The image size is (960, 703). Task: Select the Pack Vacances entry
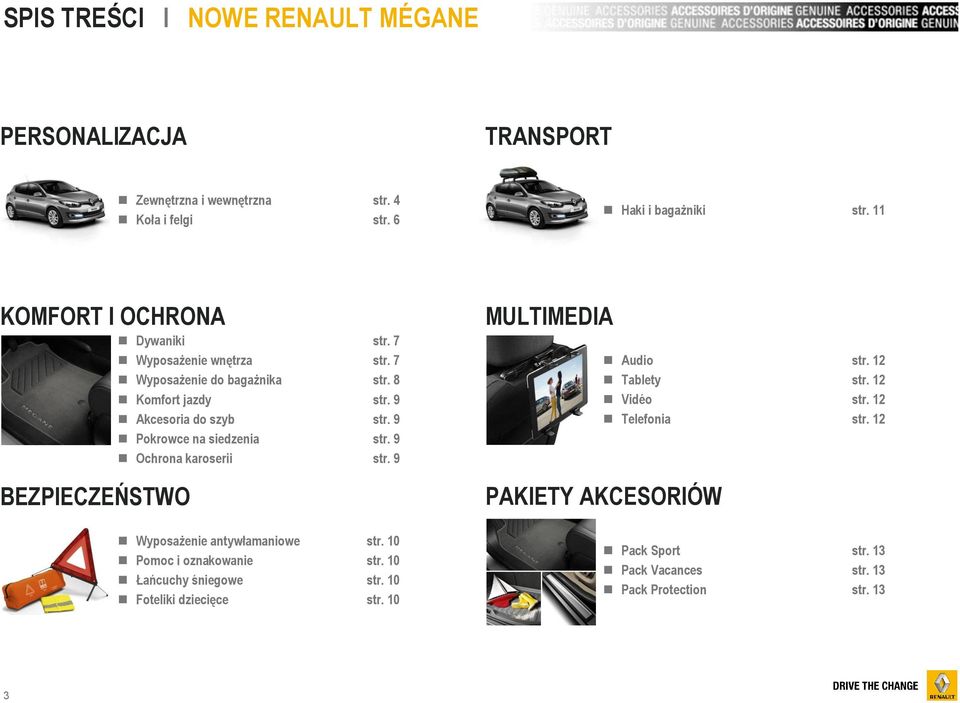pyautogui.click(x=661, y=571)
